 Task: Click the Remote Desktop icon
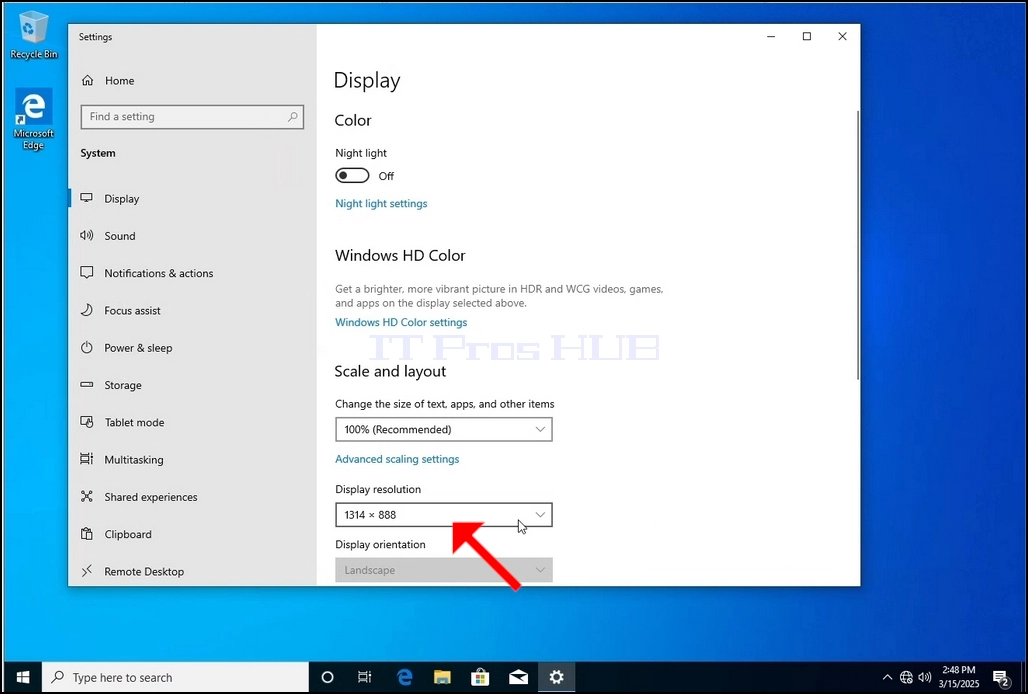(87, 571)
